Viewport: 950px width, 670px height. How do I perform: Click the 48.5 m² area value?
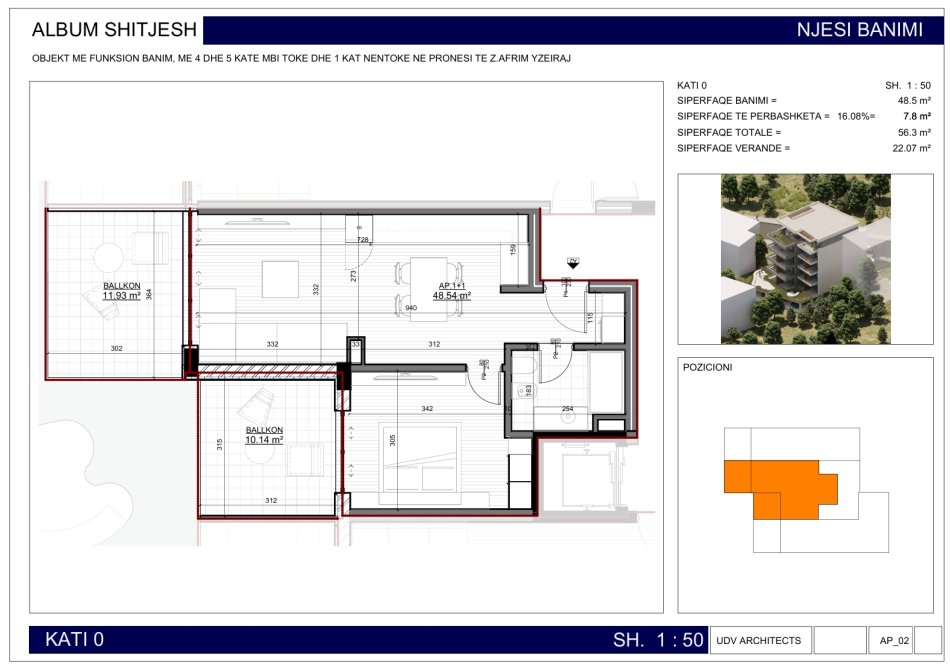click(914, 101)
